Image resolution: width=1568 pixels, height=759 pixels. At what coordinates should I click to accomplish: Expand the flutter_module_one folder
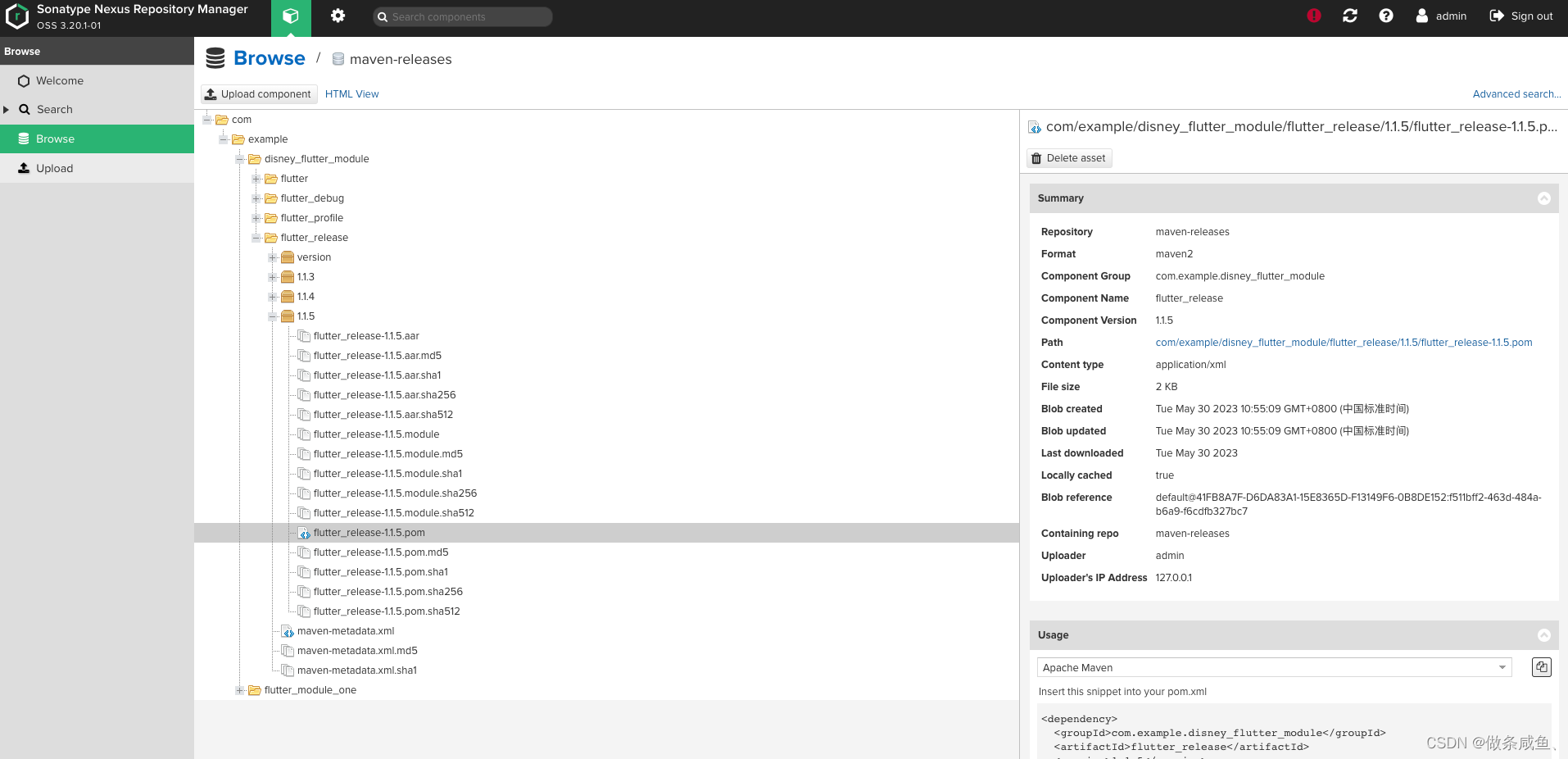pos(240,690)
